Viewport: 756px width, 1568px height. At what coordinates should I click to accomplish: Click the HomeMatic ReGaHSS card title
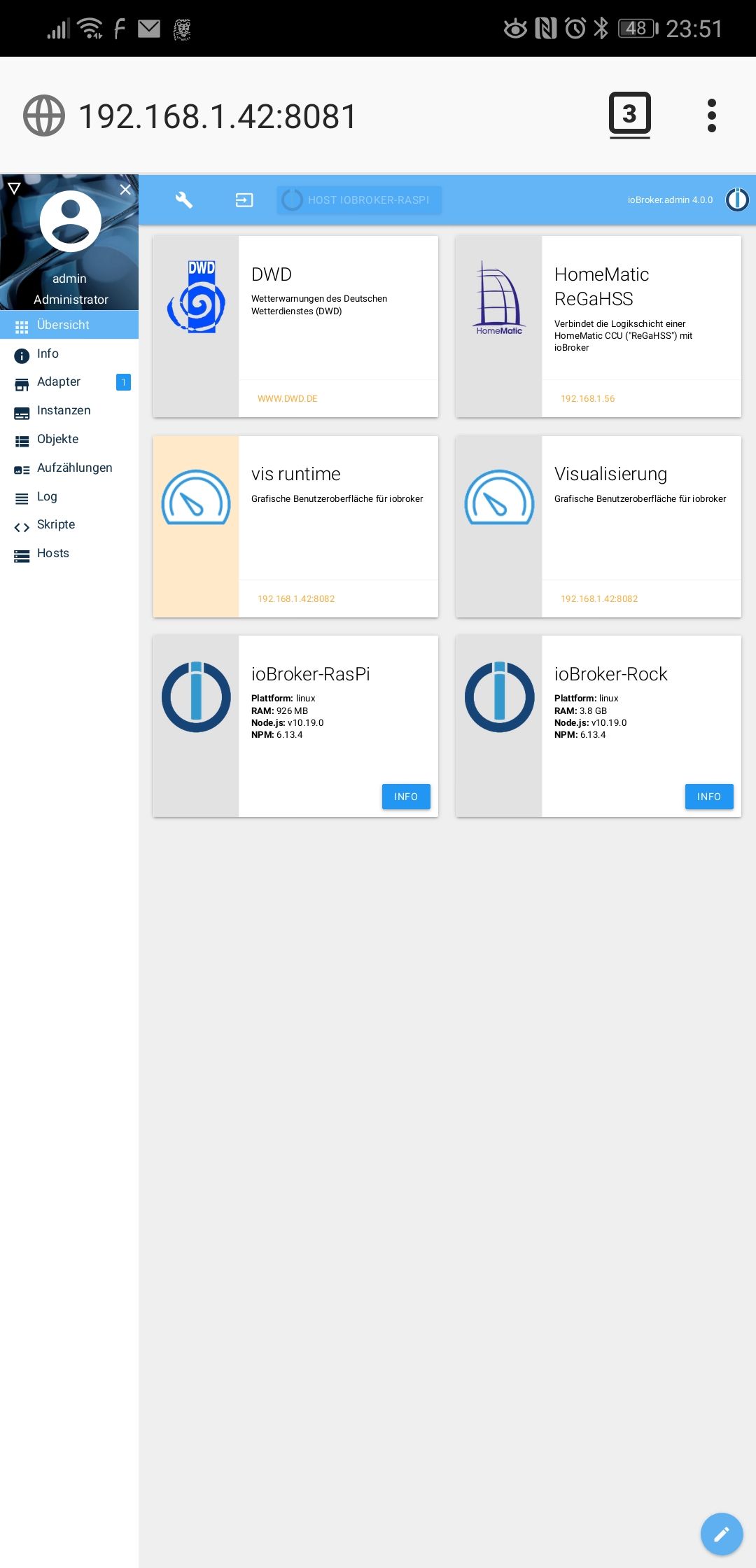tap(602, 287)
